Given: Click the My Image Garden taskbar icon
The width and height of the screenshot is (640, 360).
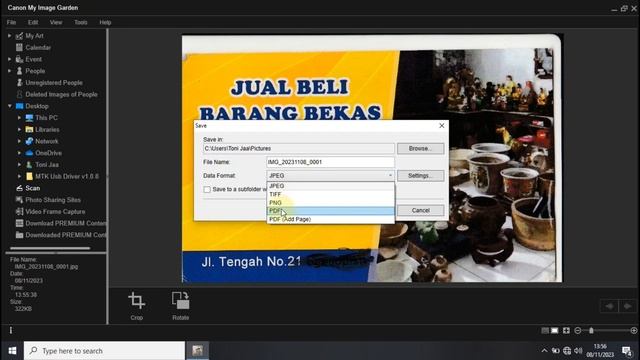Looking at the screenshot, I should (x=198, y=351).
